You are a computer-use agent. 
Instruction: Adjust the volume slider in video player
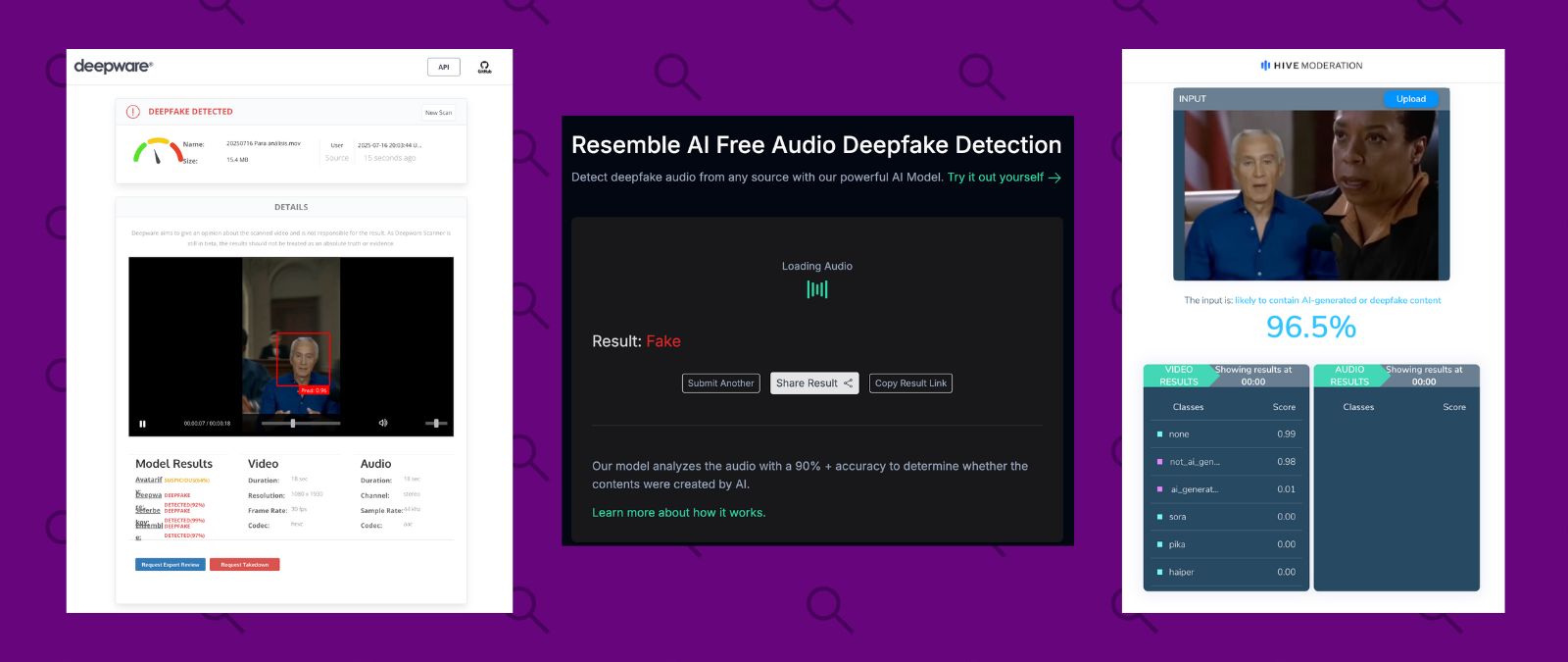pos(436,423)
